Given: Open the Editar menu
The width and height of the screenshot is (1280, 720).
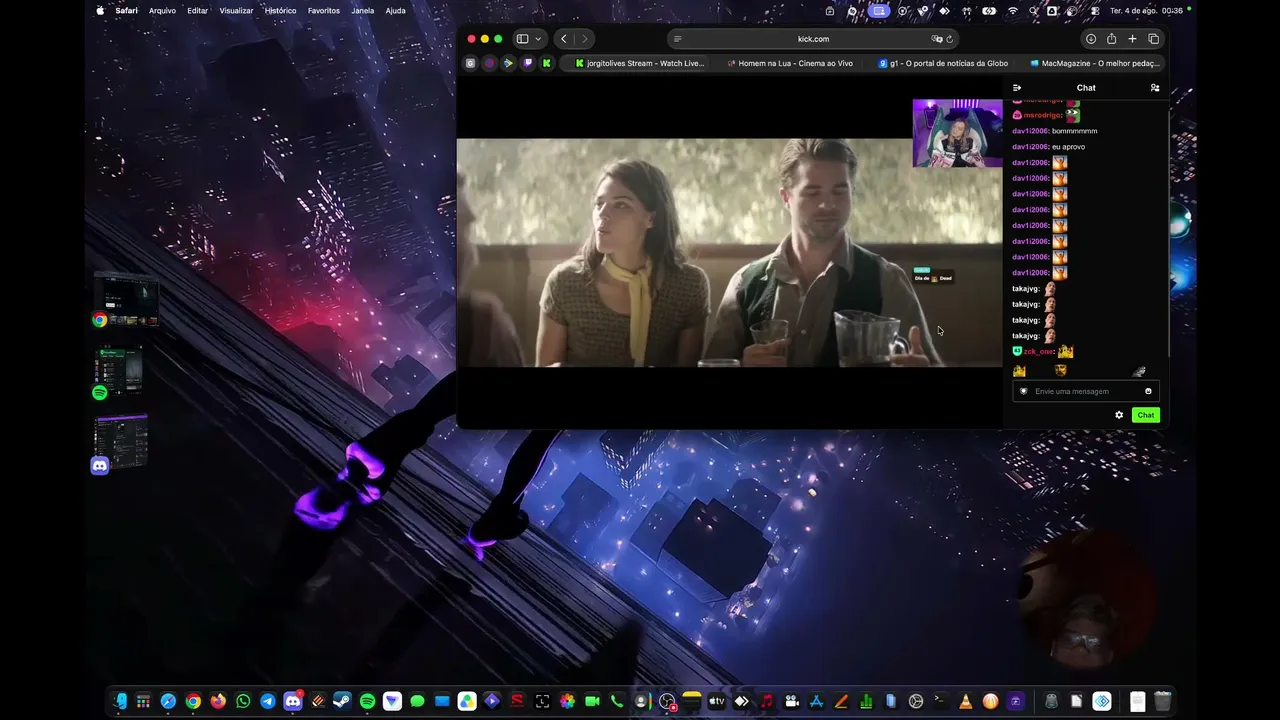Looking at the screenshot, I should [198, 11].
